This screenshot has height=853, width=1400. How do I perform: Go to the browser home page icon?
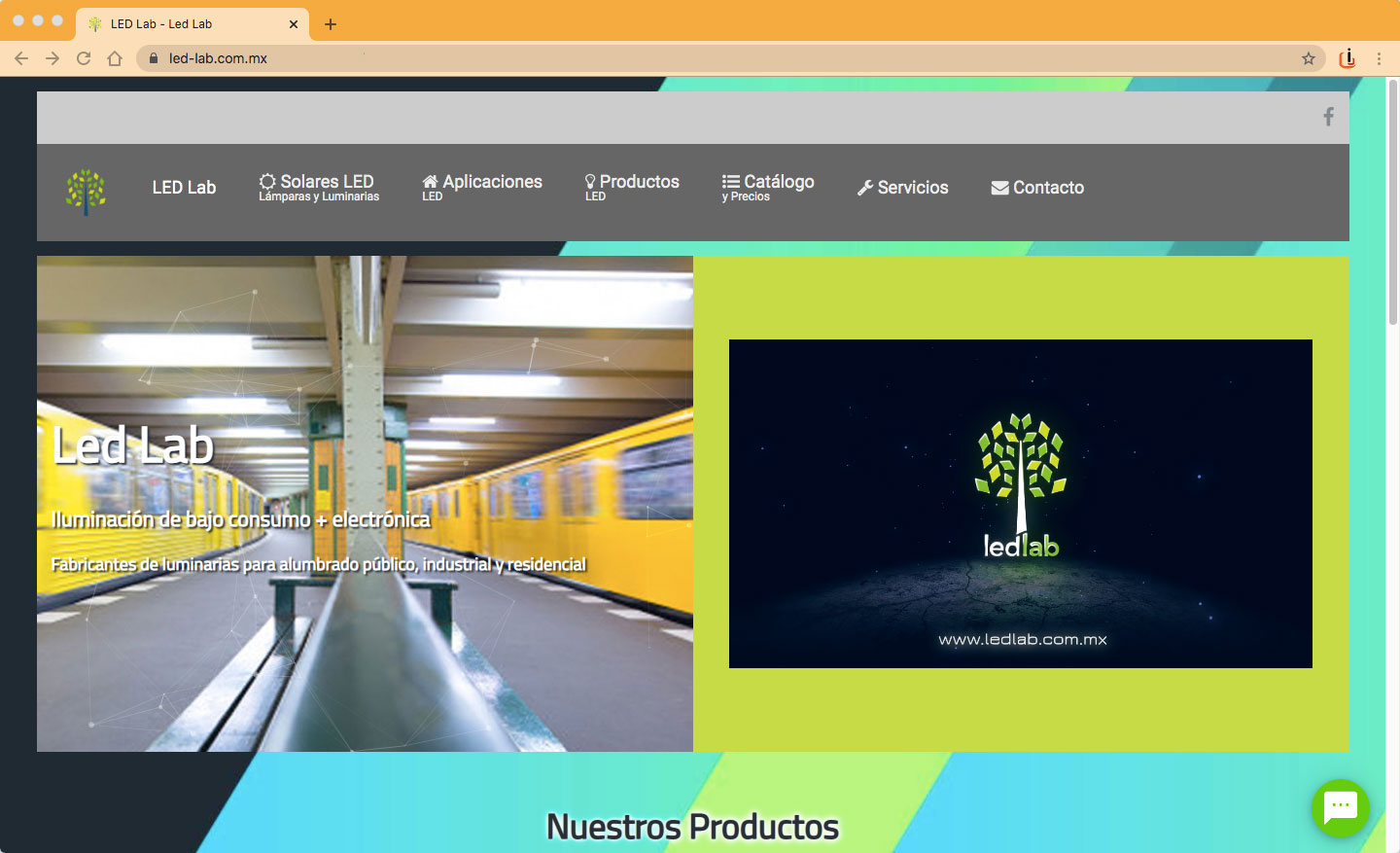tap(115, 58)
